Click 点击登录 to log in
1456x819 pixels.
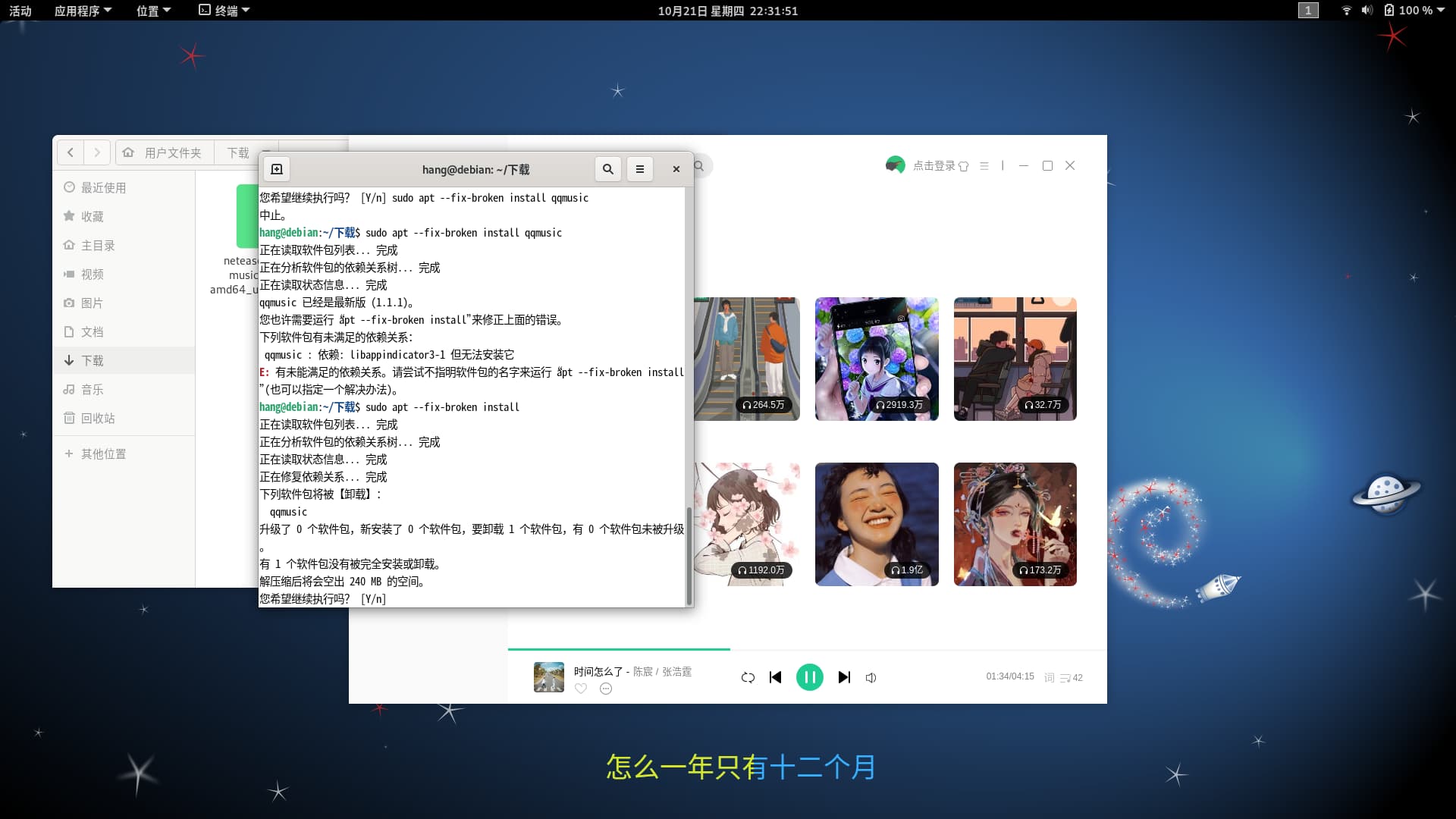pyautogui.click(x=934, y=165)
